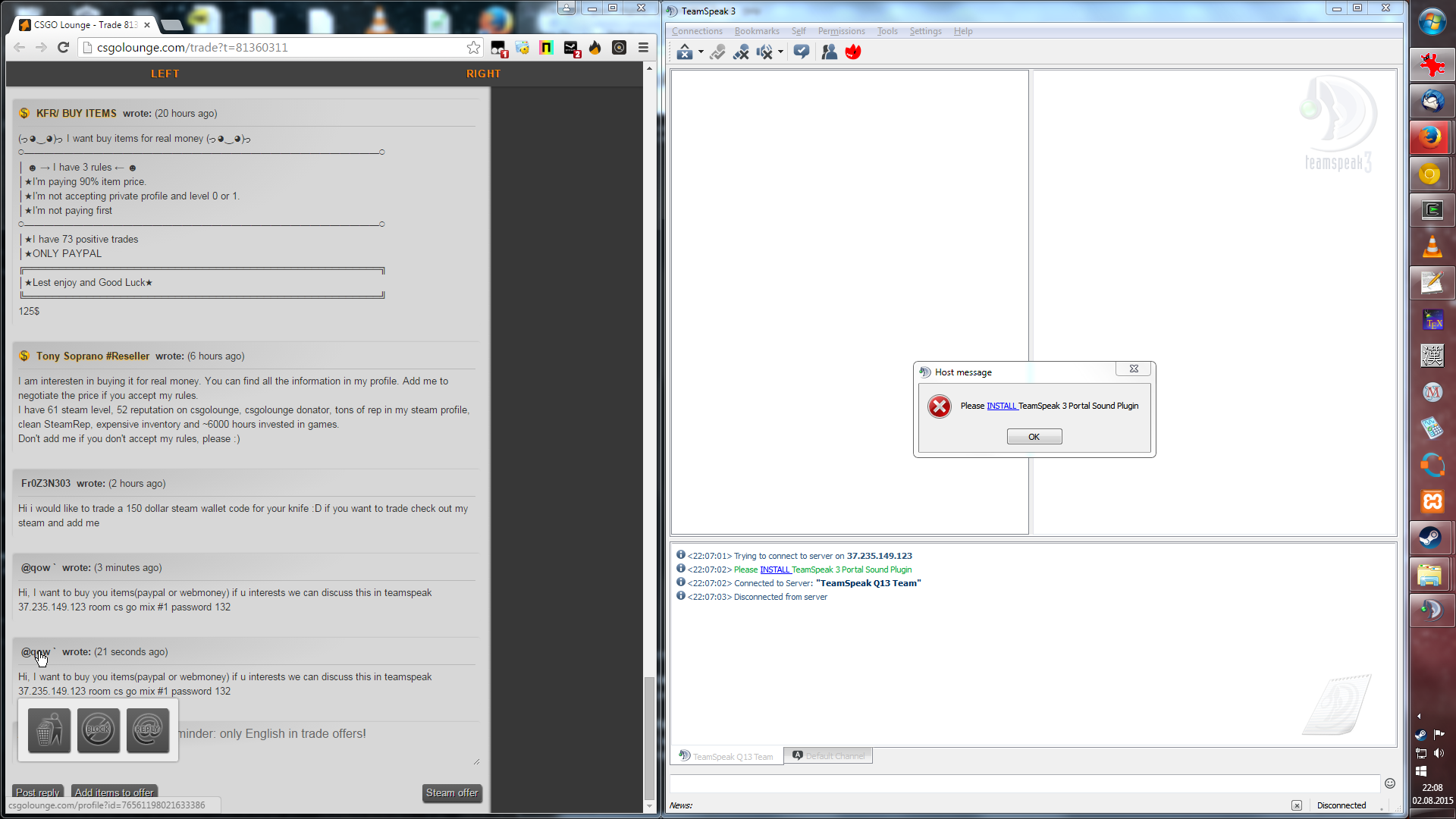
Task: Launch Steam from the taskbar
Action: pos(1431,538)
